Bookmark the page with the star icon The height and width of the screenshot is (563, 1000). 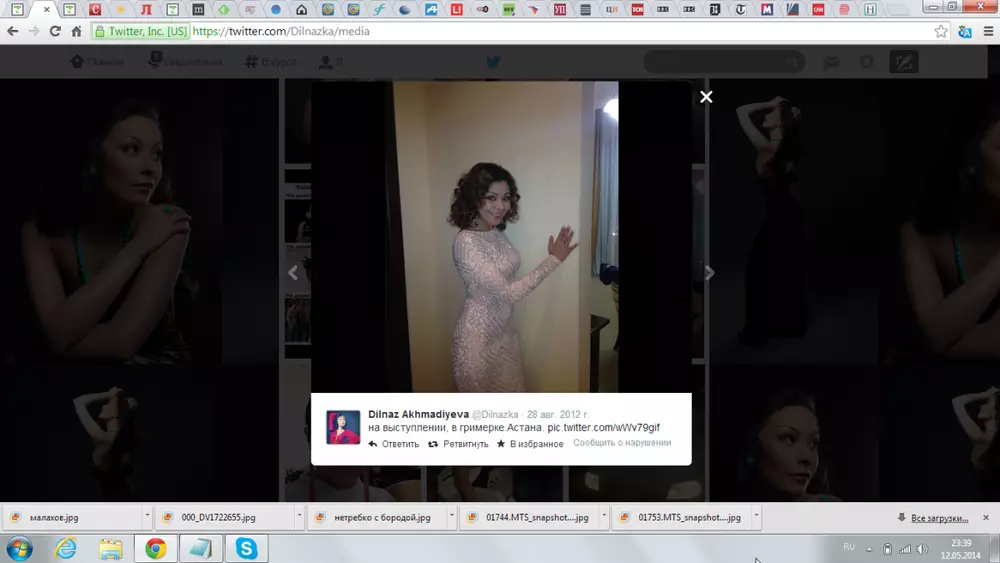click(941, 31)
